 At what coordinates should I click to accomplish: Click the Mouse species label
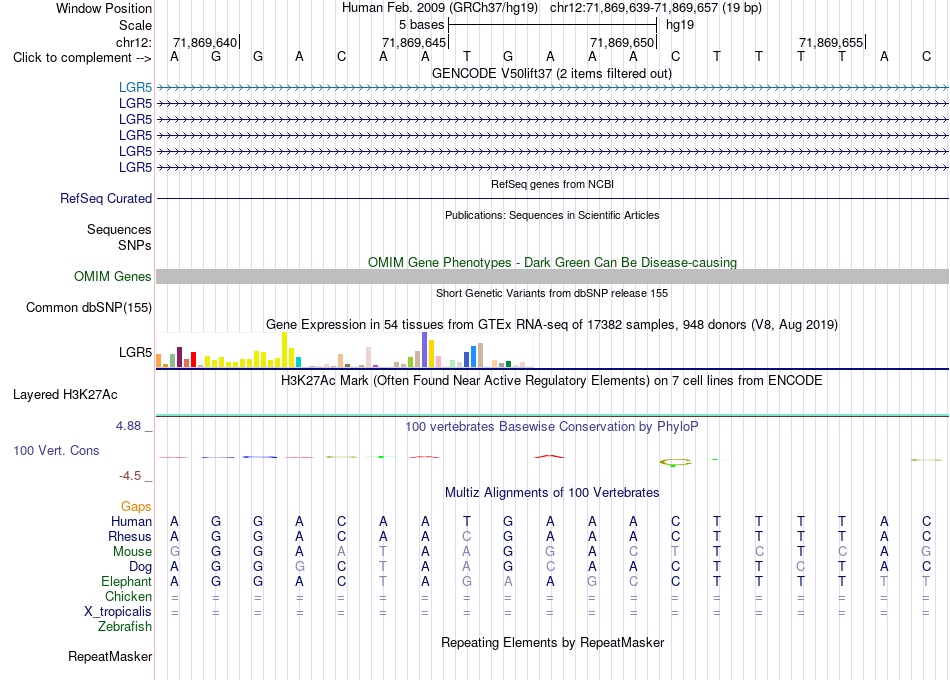coord(132,552)
